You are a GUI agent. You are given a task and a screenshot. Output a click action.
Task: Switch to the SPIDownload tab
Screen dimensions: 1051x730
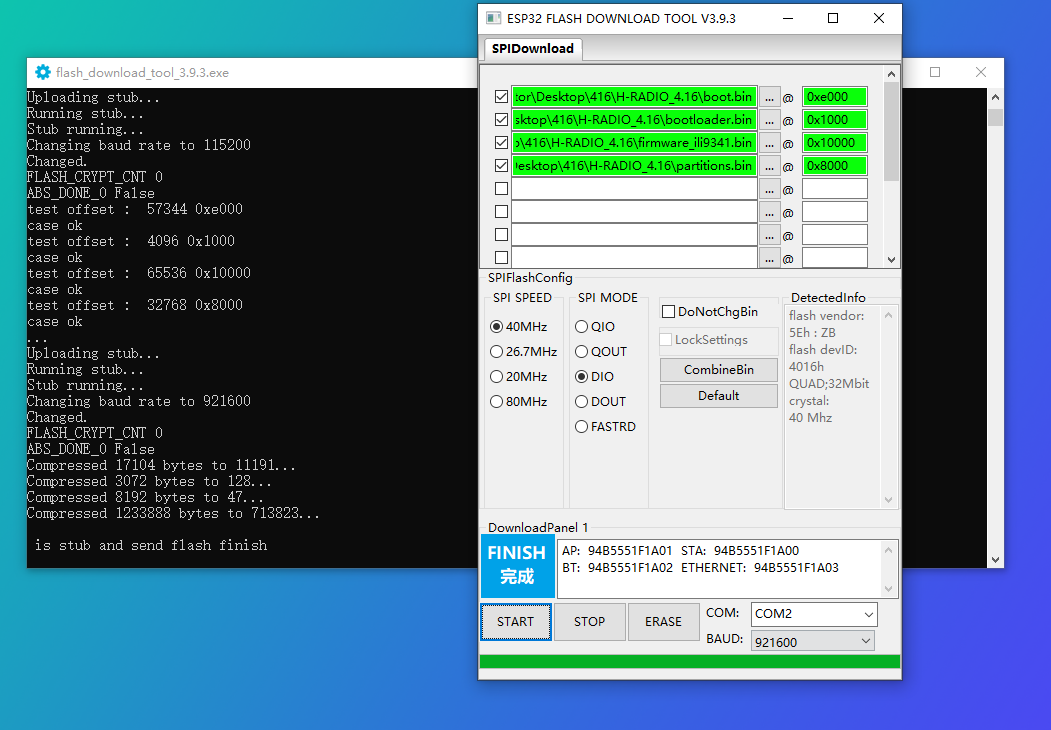point(533,48)
